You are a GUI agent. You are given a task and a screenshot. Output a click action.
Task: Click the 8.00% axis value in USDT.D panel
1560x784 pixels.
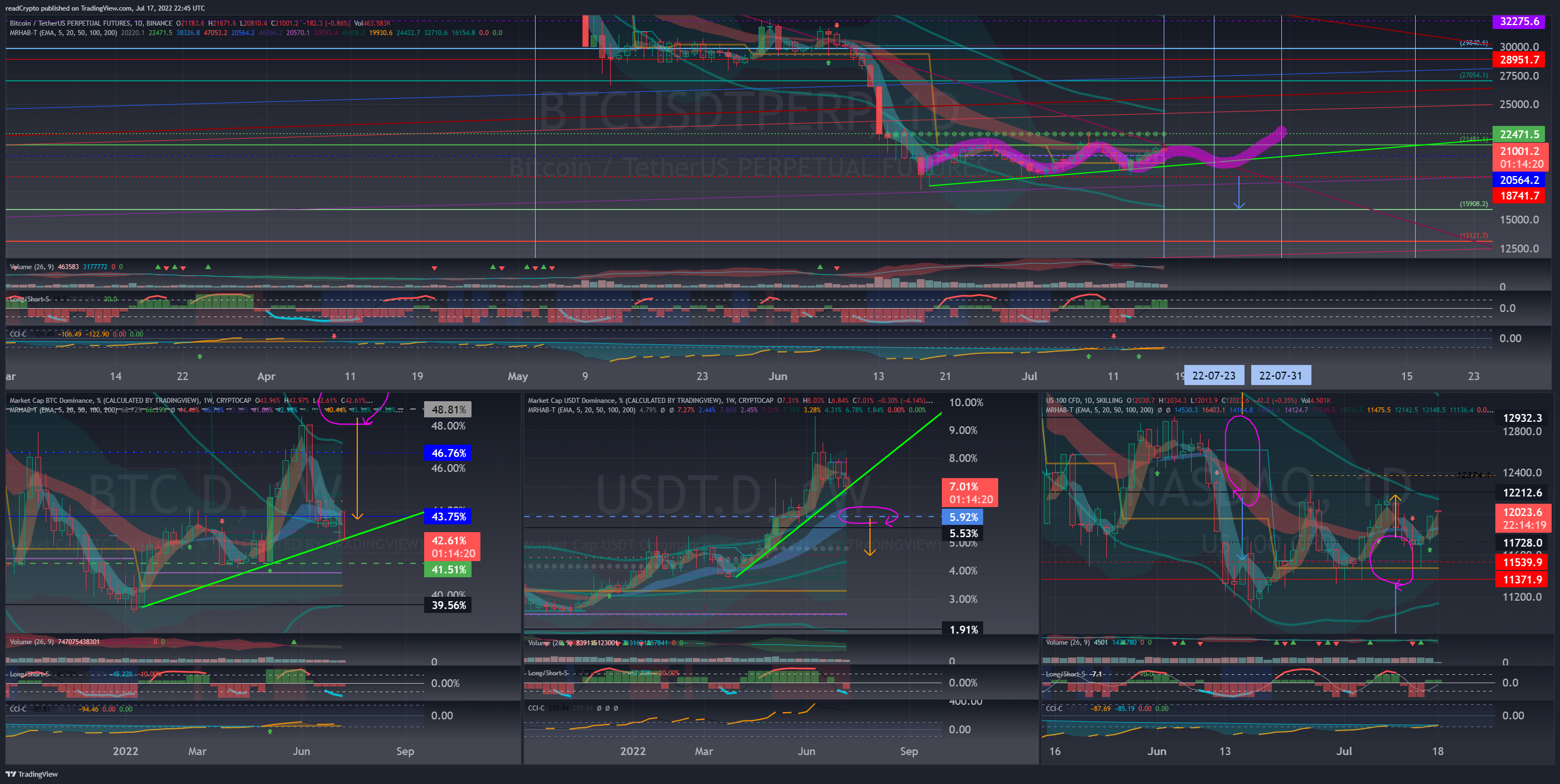[963, 458]
